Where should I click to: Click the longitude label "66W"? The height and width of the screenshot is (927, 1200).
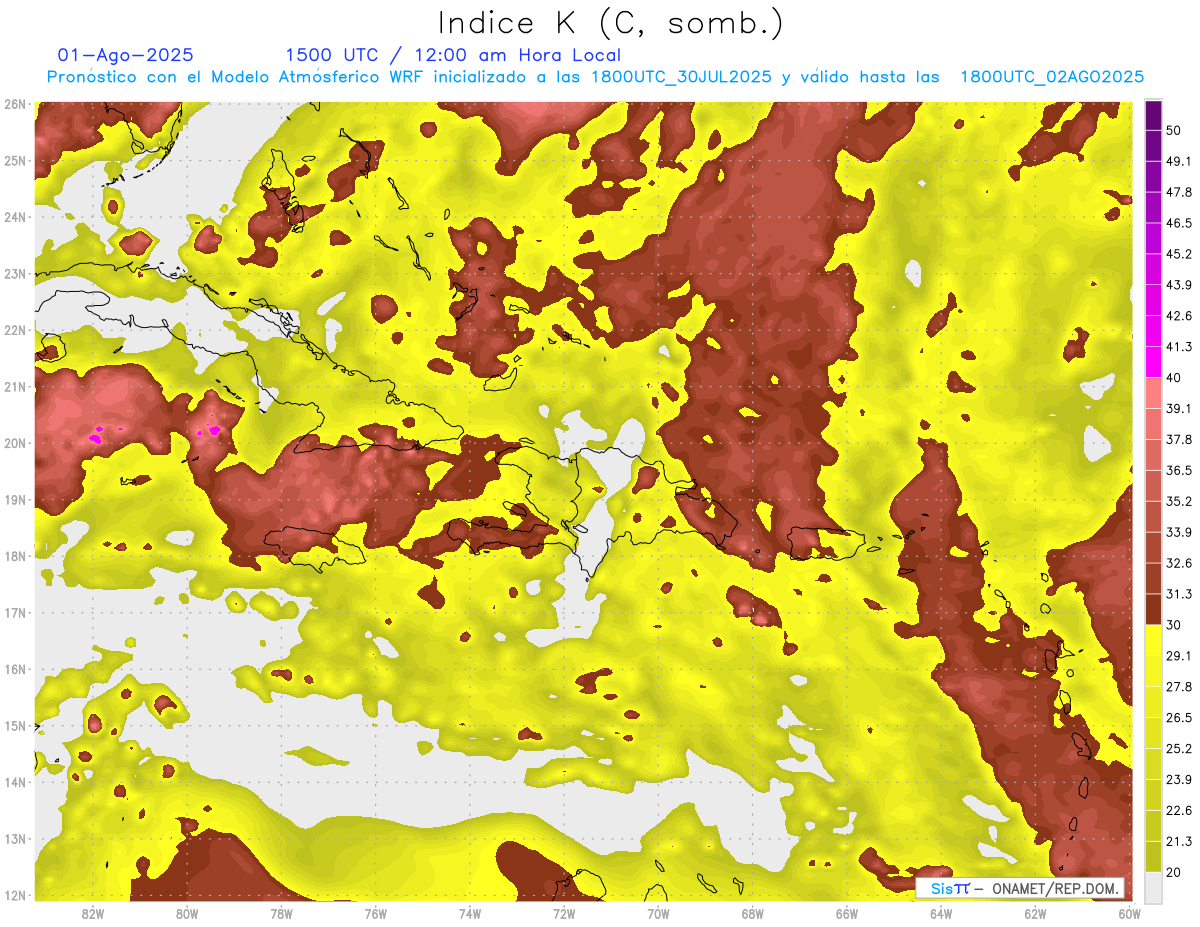[x=847, y=913]
